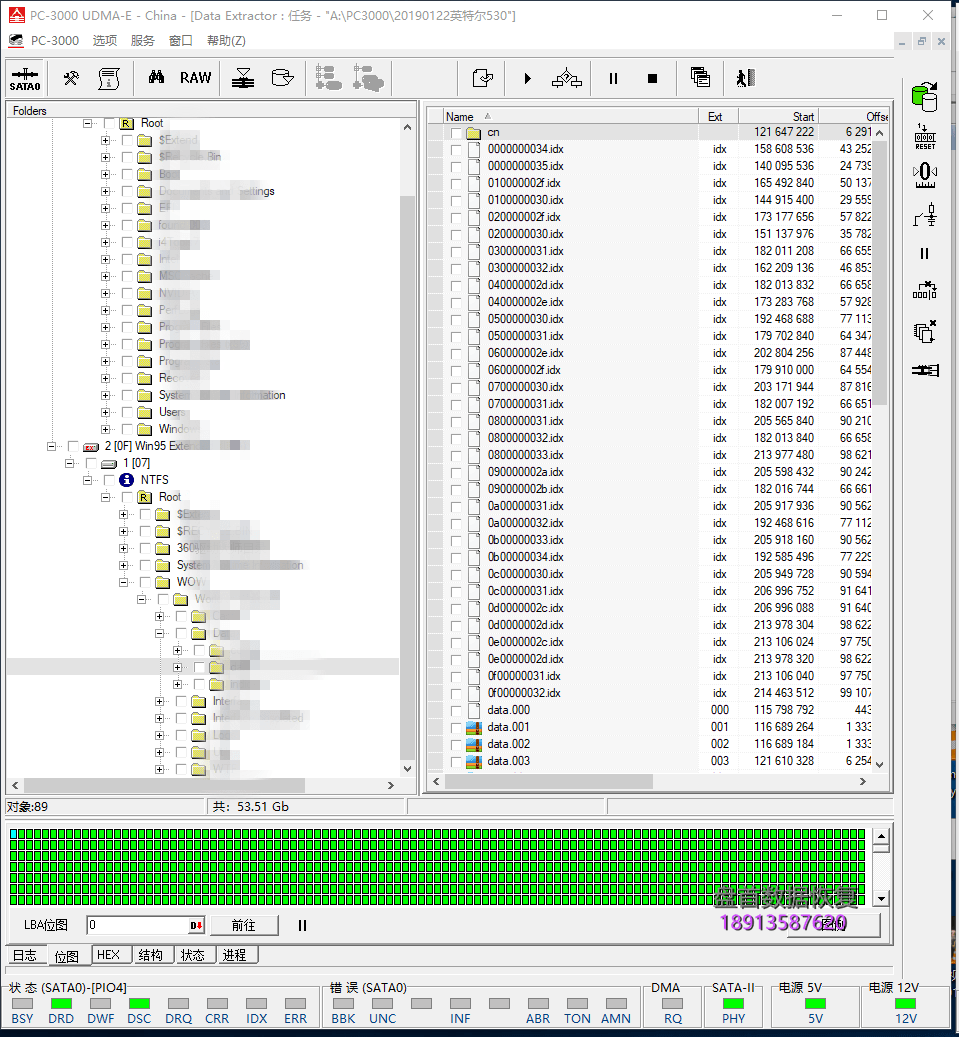Expand the folder ending in 'ttings'
This screenshot has width=959, height=1037.
104,191
